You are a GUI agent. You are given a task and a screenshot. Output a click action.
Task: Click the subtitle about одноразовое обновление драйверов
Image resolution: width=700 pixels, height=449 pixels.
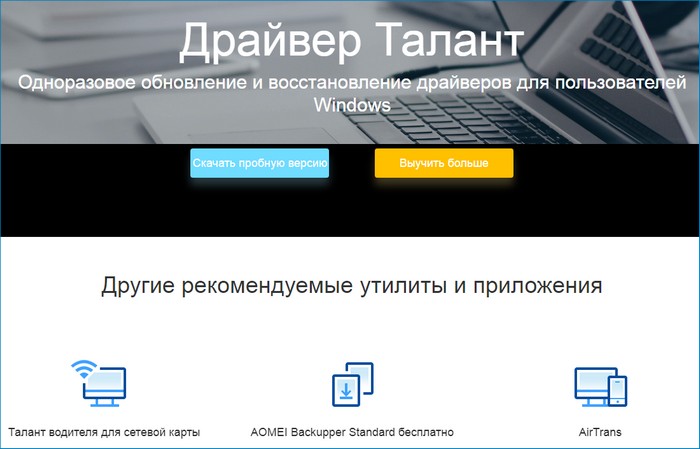coord(352,94)
